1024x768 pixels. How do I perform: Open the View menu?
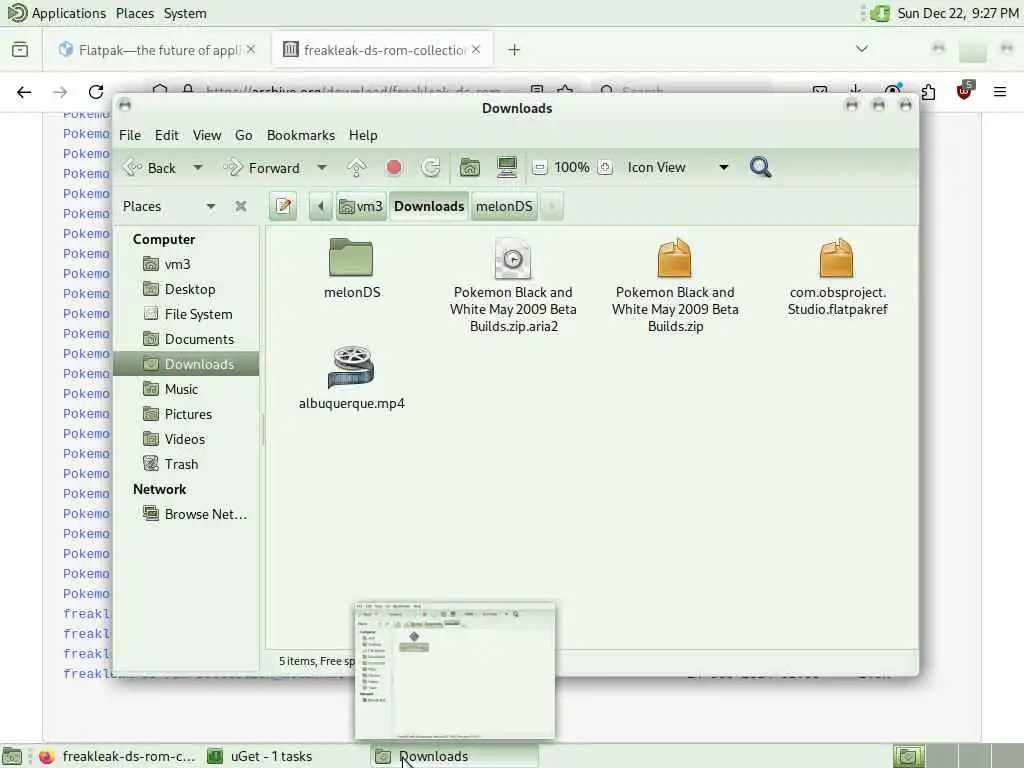pyautogui.click(x=206, y=135)
